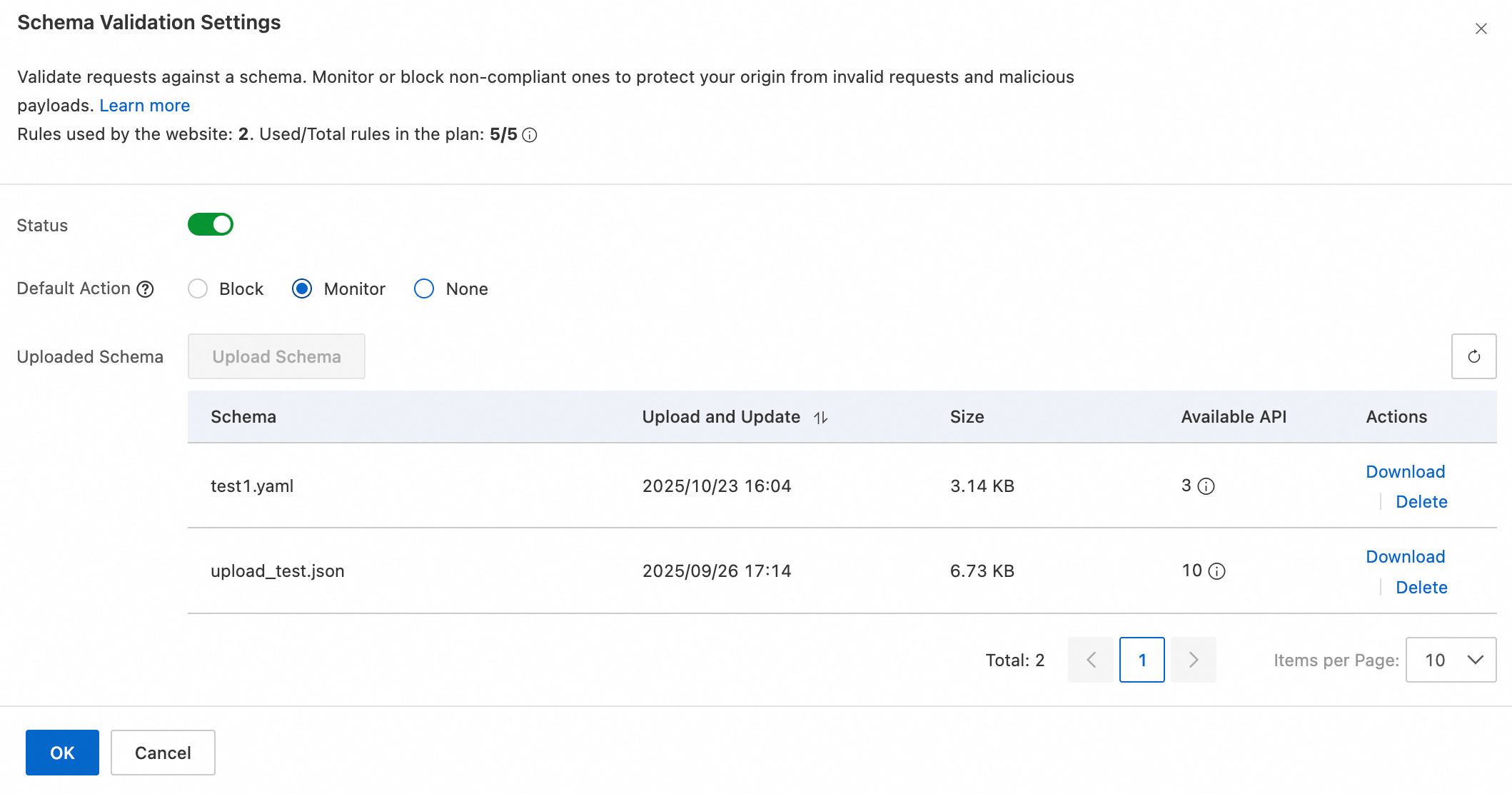Select the Monitor radio option

tap(302, 288)
